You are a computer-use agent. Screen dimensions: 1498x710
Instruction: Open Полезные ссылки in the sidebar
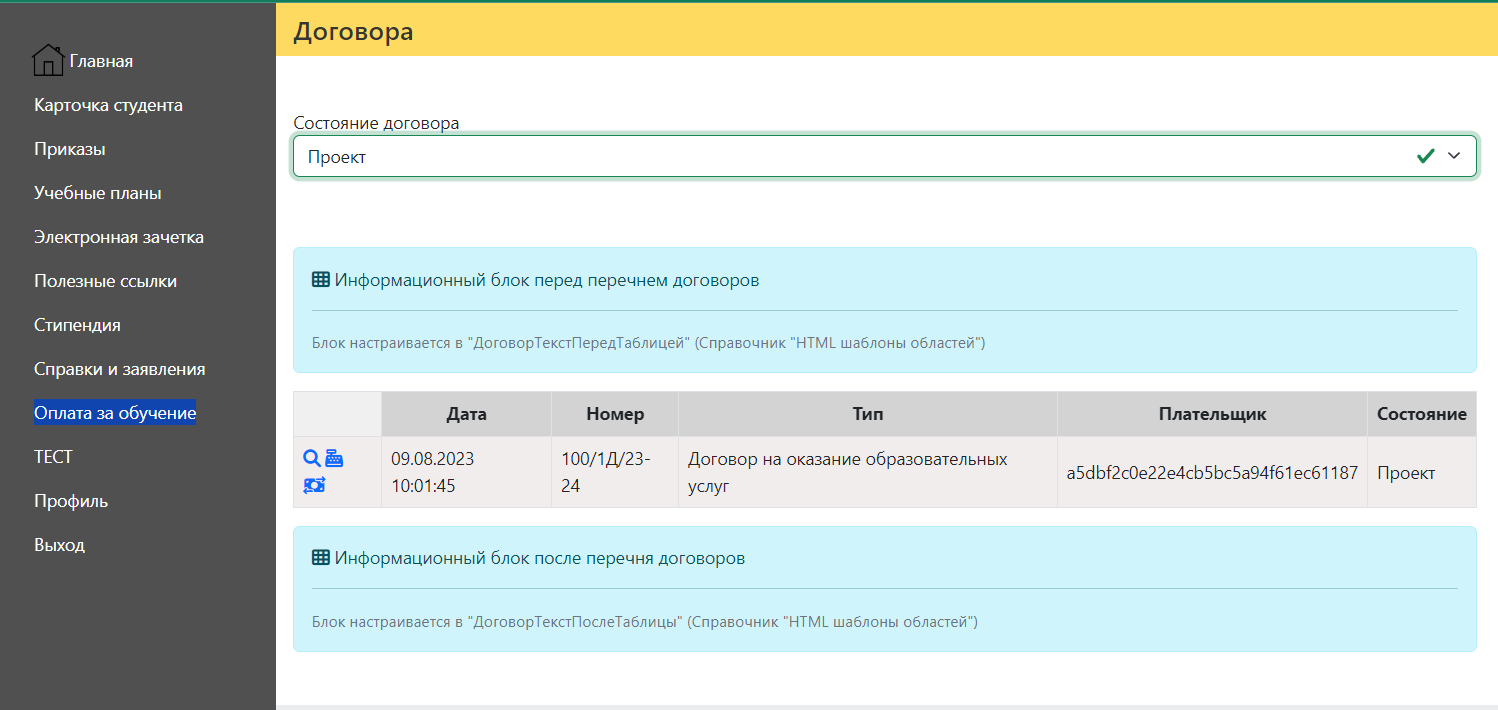(x=105, y=281)
